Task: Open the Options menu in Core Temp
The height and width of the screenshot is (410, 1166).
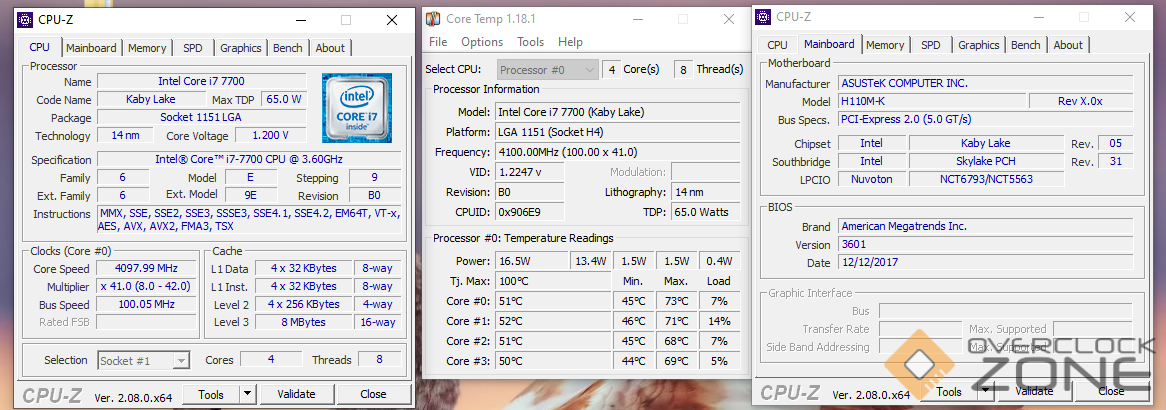Action: (482, 42)
